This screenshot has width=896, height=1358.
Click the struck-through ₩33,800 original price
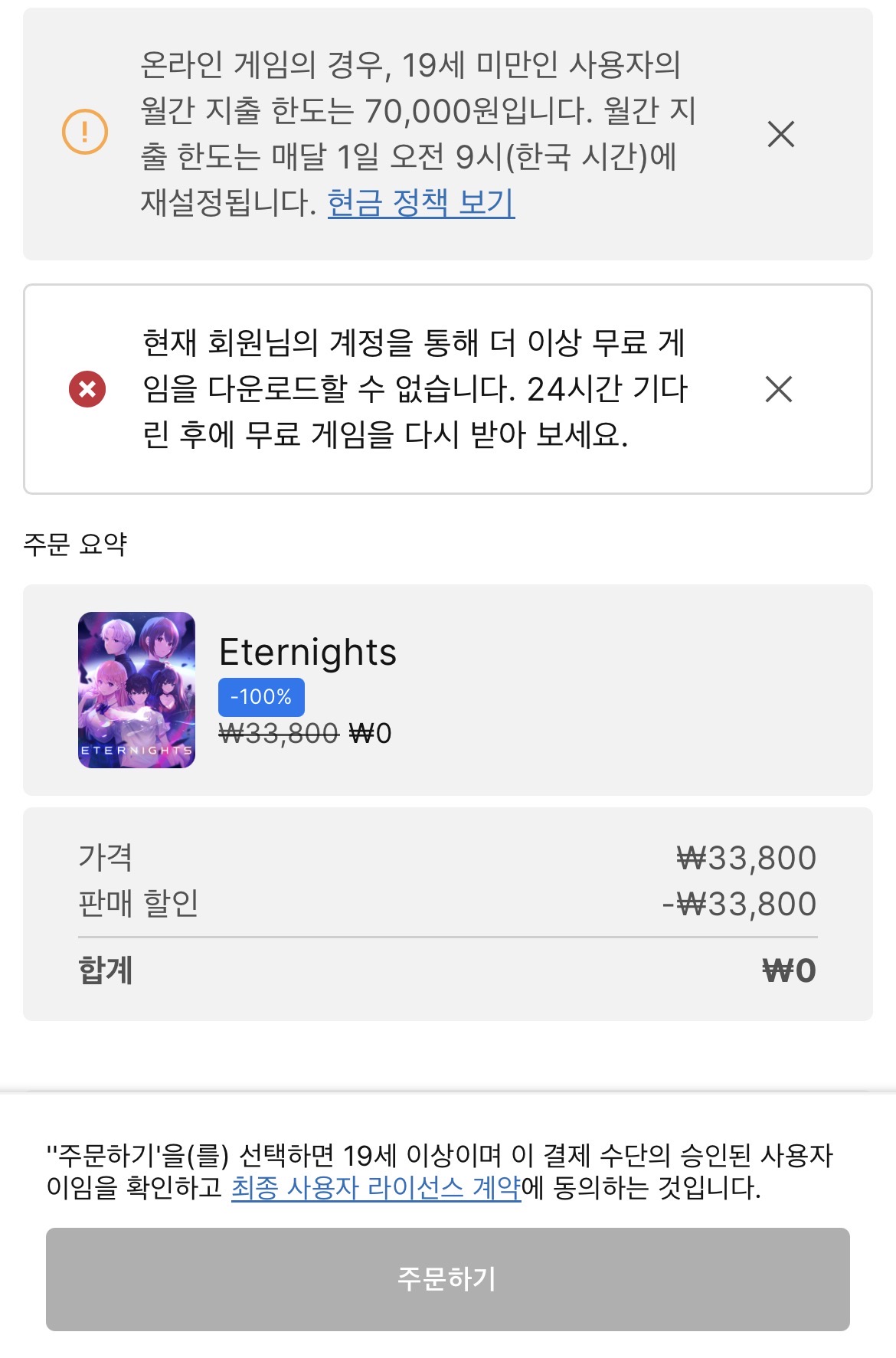pos(279,734)
